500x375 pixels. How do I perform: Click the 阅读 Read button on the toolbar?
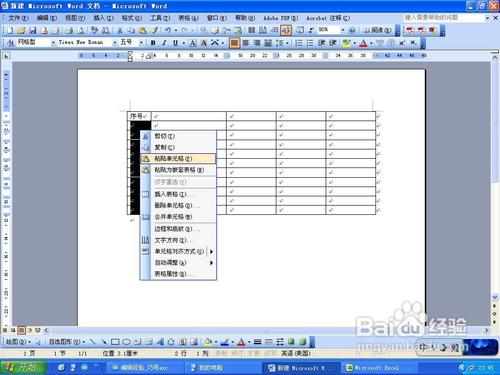pyautogui.click(x=377, y=30)
